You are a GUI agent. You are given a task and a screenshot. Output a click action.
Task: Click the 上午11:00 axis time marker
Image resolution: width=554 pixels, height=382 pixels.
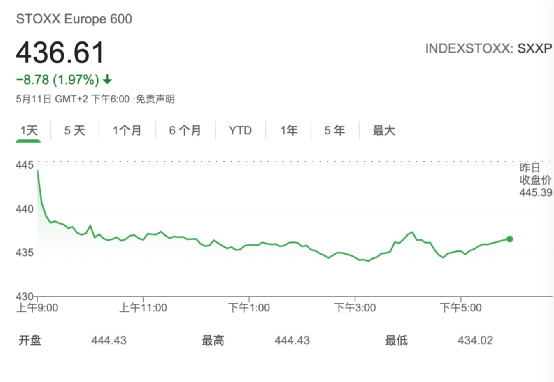[143, 307]
